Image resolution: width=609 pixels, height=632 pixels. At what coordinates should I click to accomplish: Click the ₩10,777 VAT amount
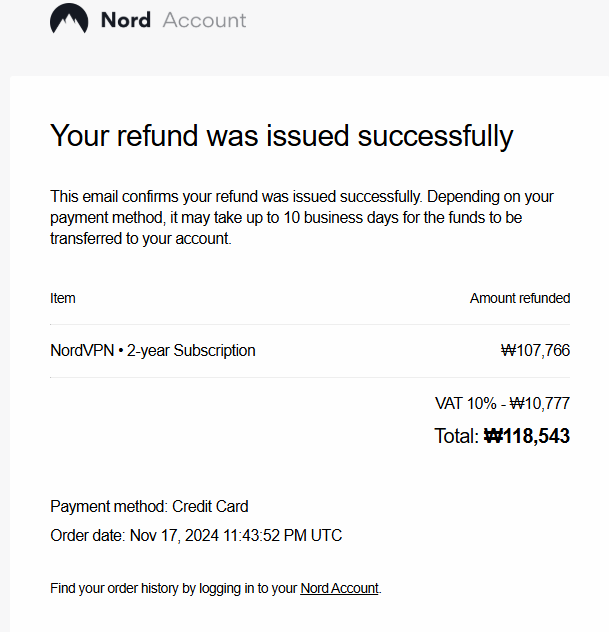[x=540, y=404]
